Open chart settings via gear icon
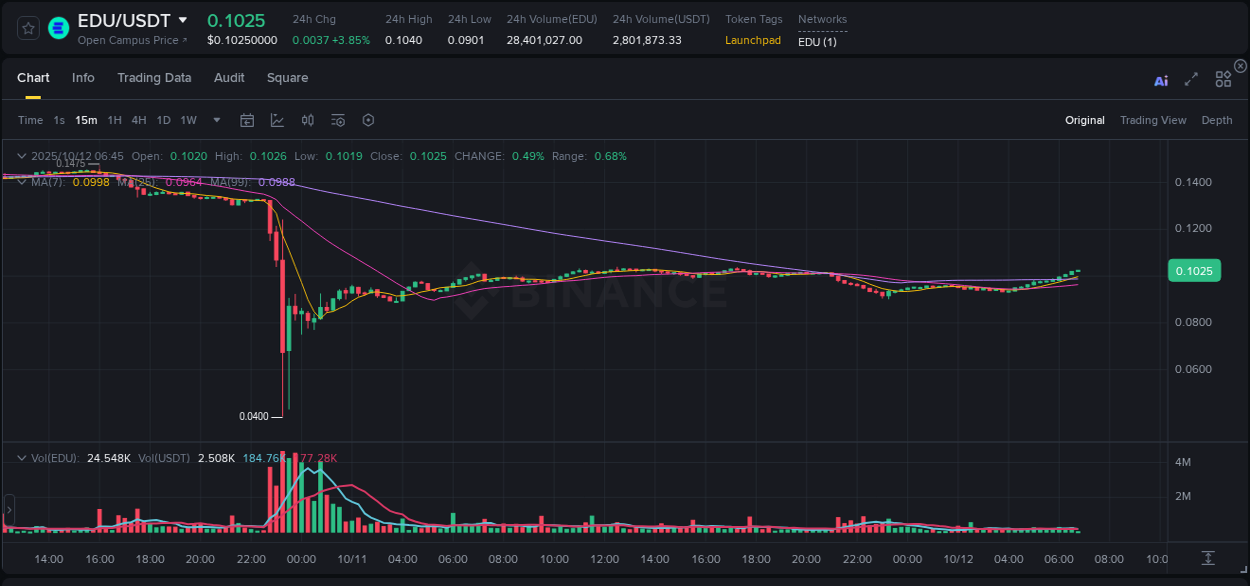 tap(368, 120)
